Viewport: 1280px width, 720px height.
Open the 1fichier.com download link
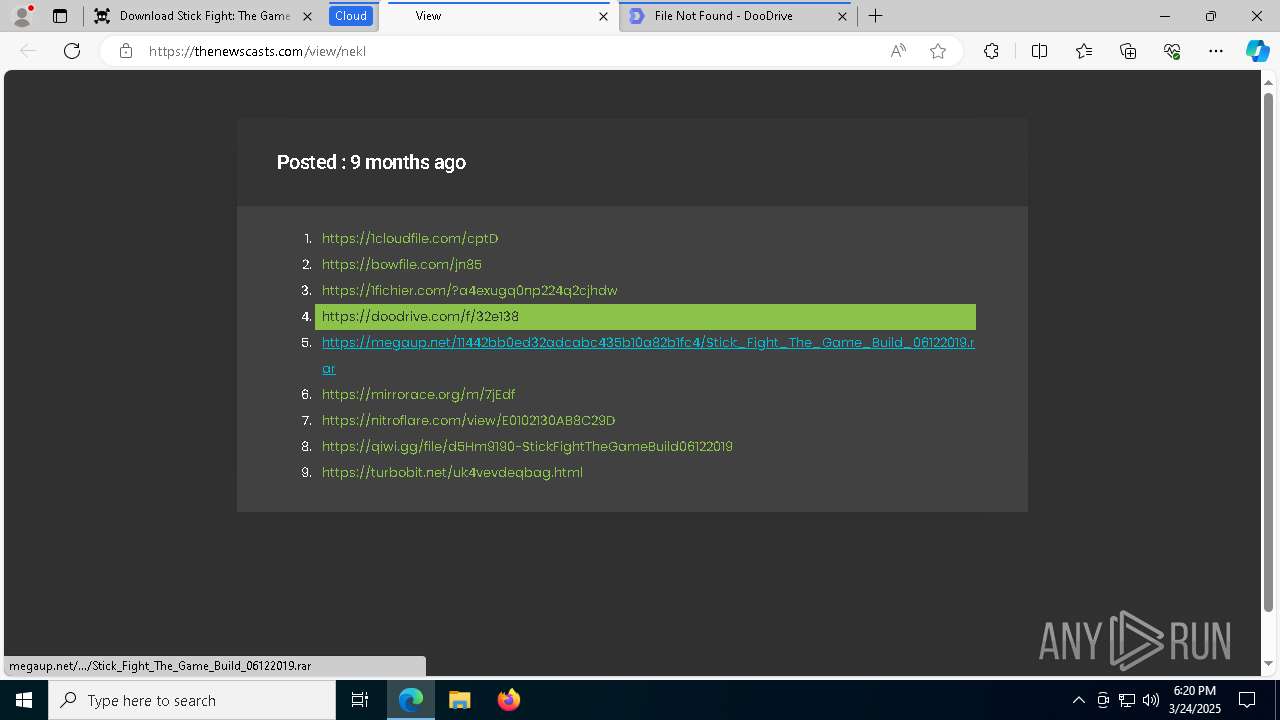tap(470, 290)
